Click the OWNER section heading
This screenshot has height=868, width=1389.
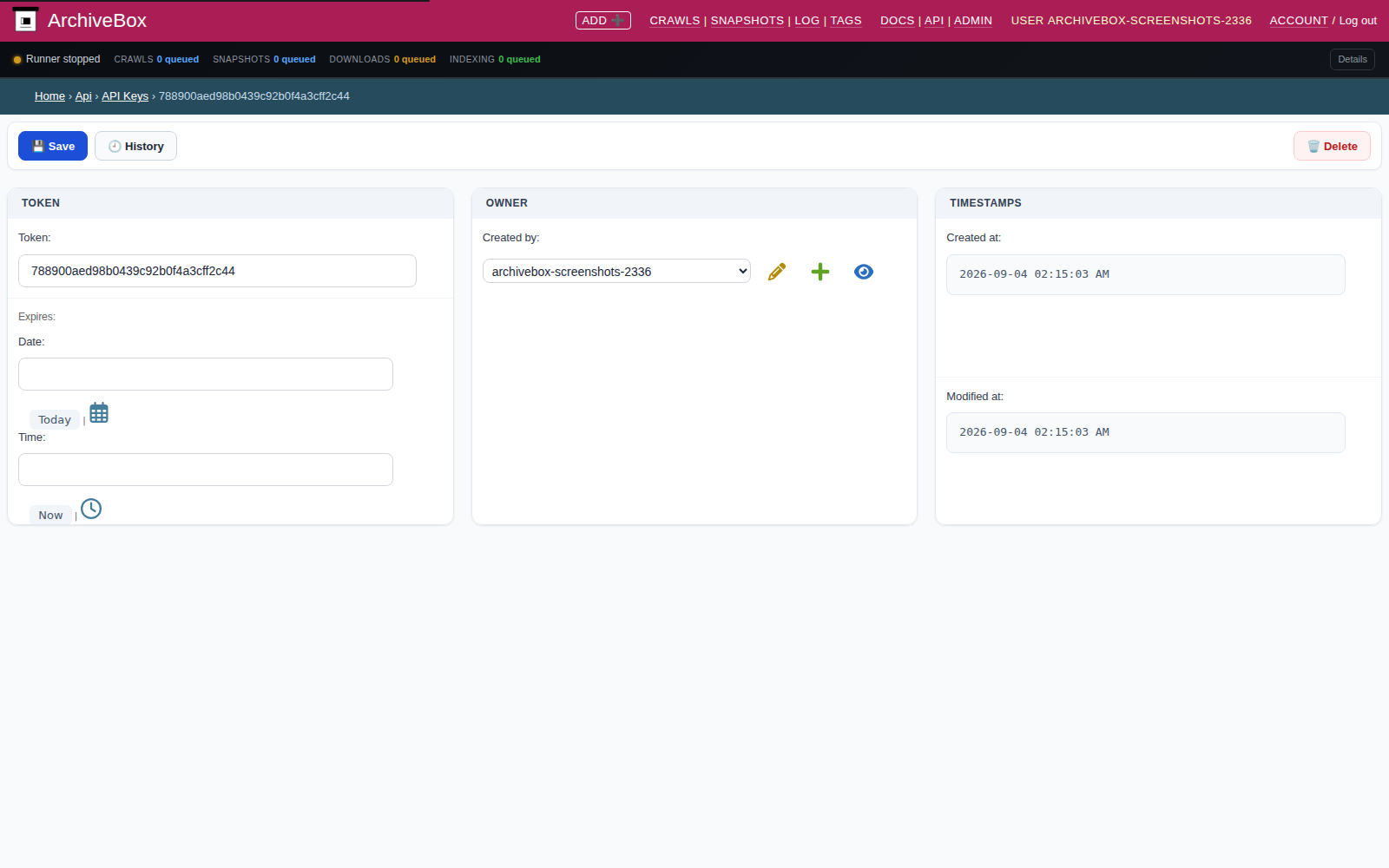point(507,203)
